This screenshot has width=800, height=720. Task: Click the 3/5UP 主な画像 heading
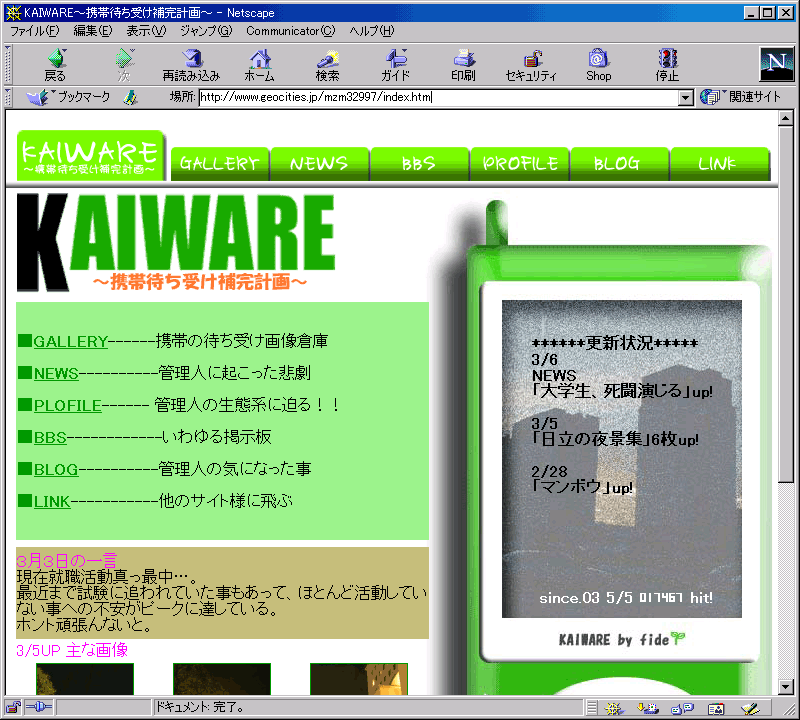point(72,650)
